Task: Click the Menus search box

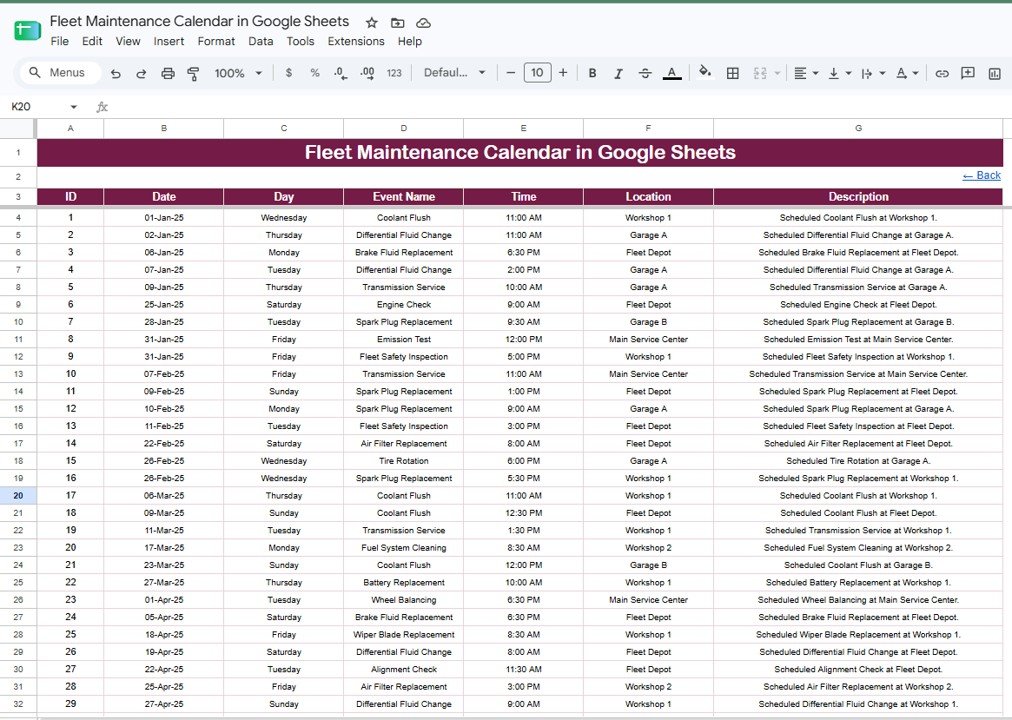Action: point(61,73)
